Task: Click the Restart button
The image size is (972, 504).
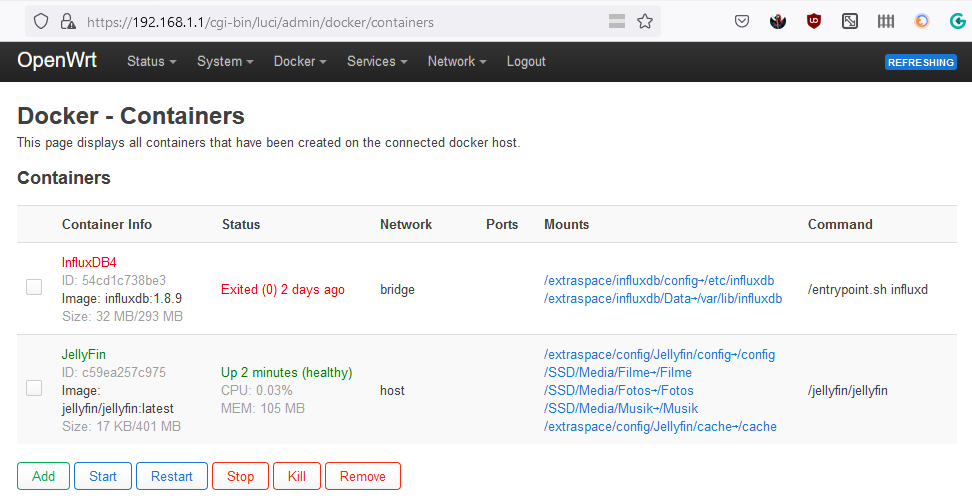Action: (172, 476)
